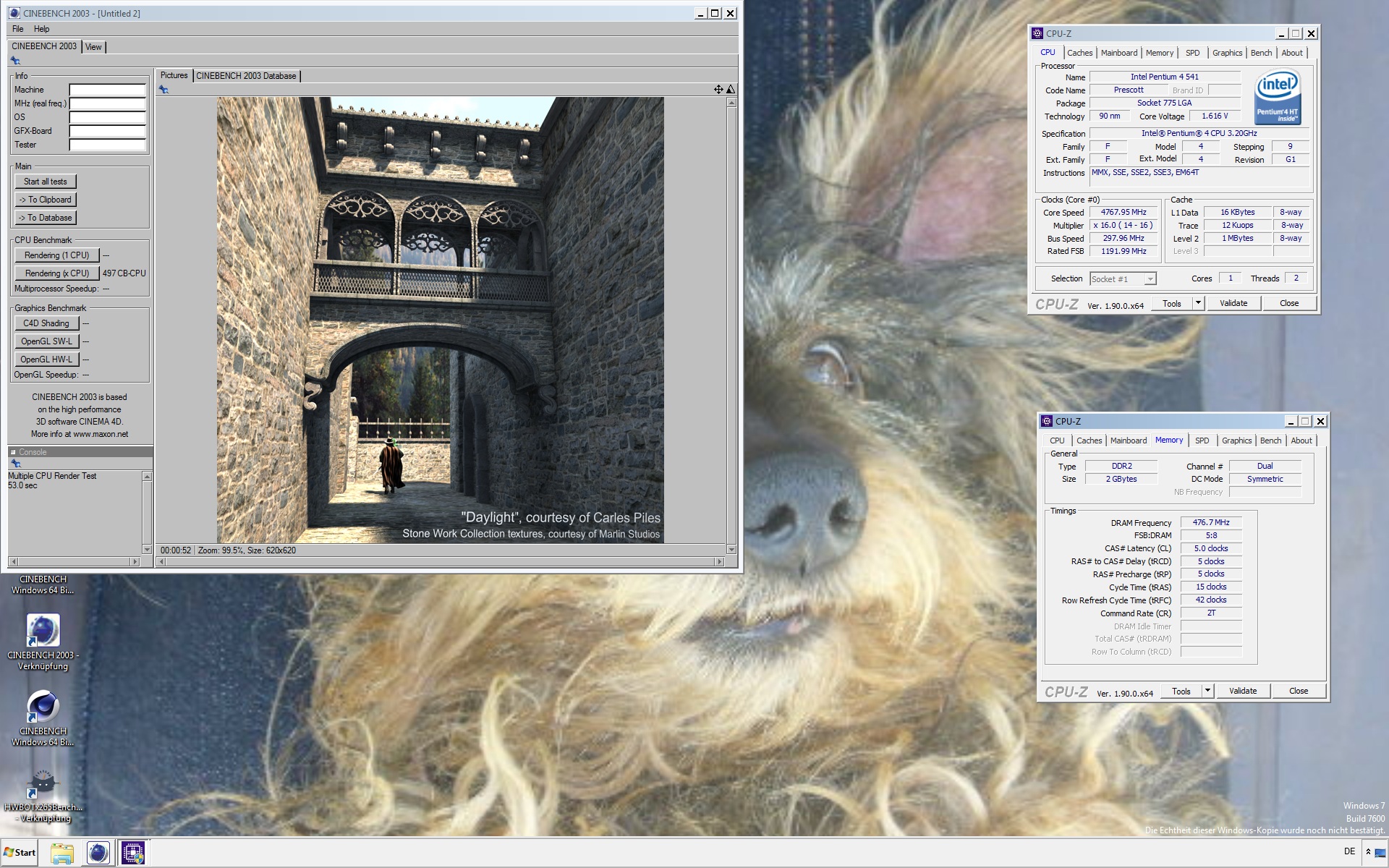Open the top CINEBENCH Windows 64 Bit desktop shortcut

pyautogui.click(x=43, y=584)
